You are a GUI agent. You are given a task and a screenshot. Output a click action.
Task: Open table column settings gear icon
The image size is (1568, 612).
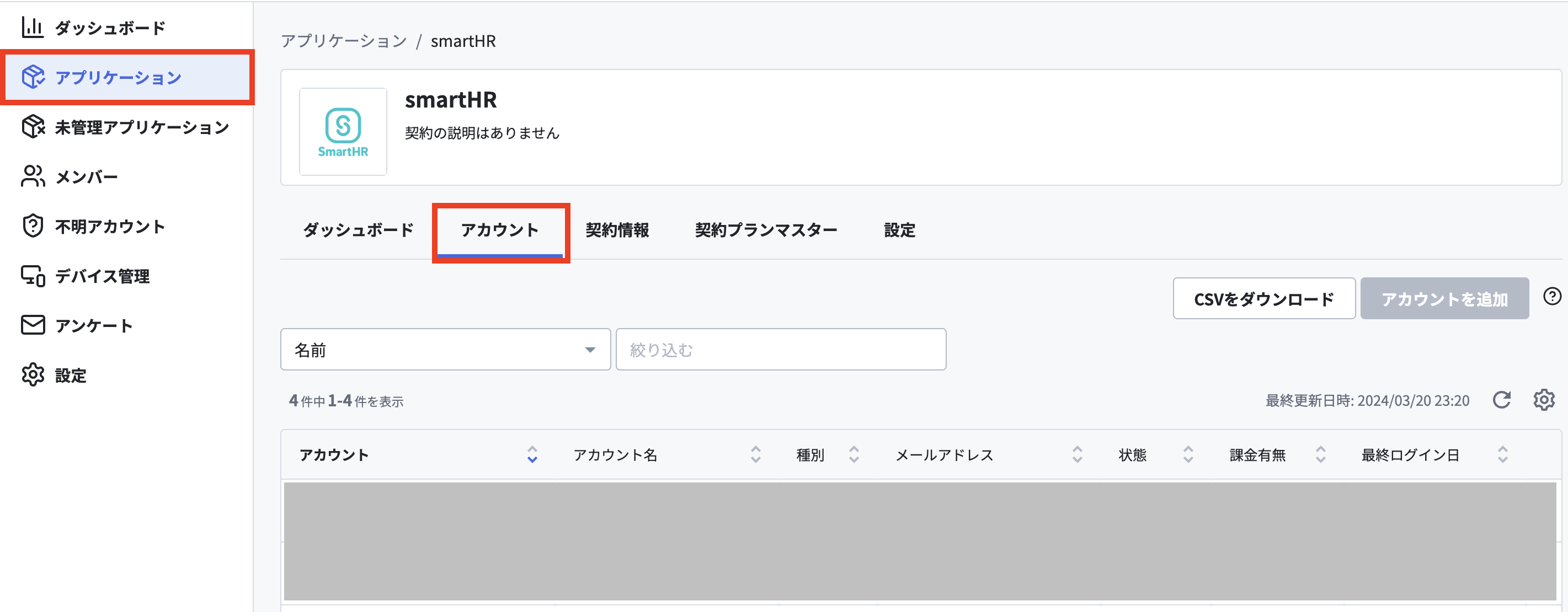1544,400
